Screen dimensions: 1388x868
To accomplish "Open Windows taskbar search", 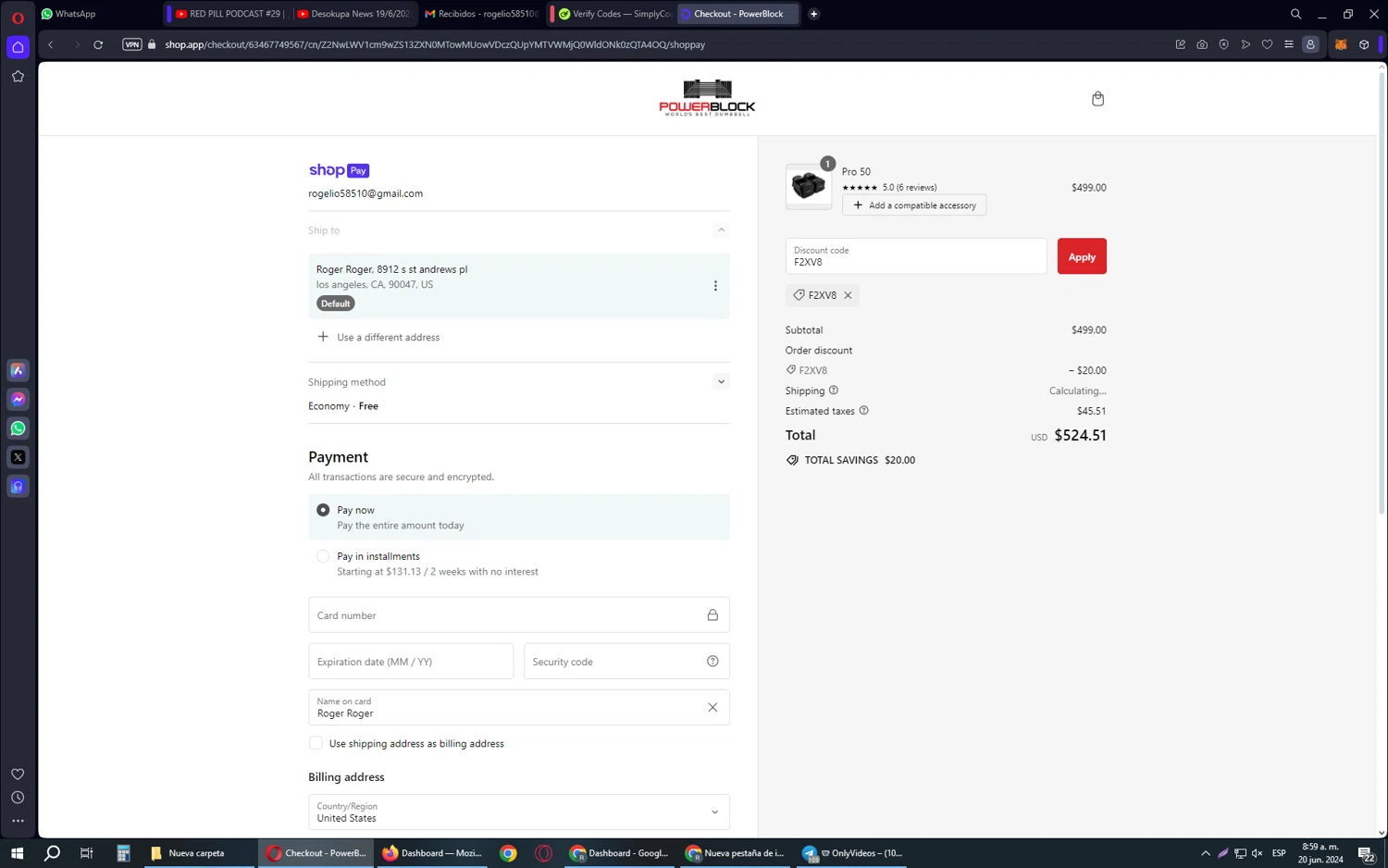I will point(53,853).
